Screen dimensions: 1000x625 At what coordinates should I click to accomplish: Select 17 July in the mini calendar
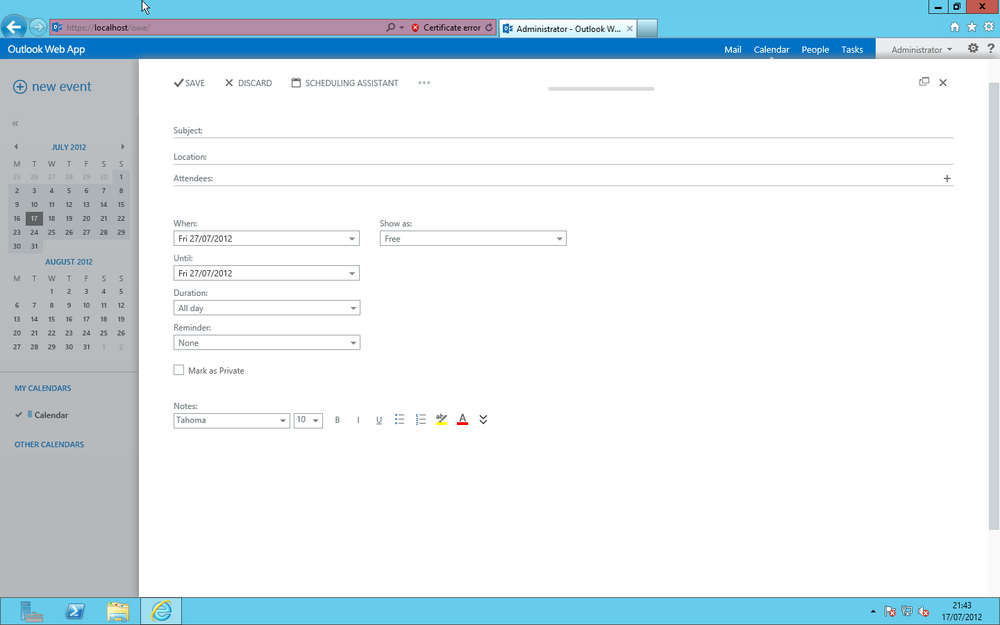tap(34, 219)
